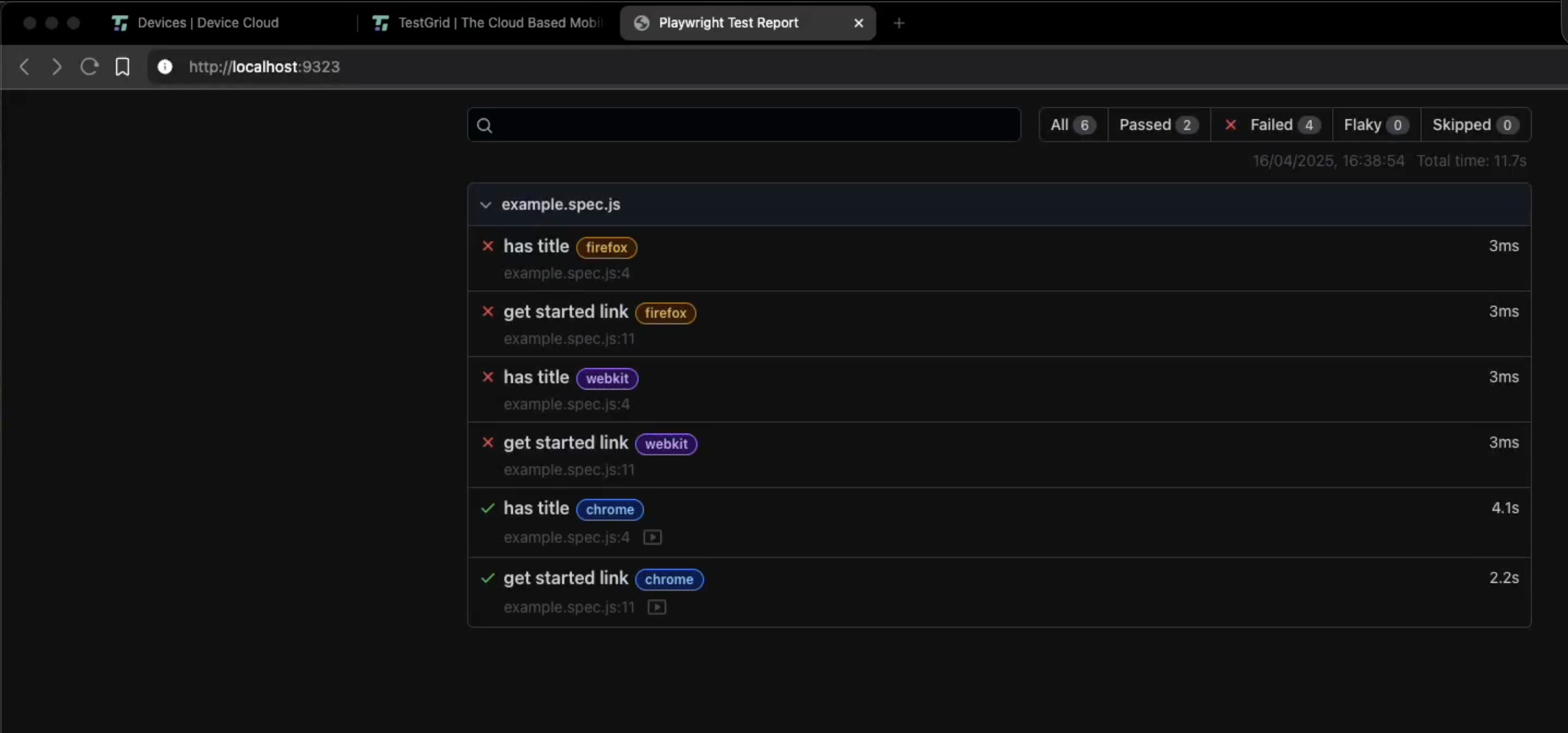The width and height of the screenshot is (1568, 733).
Task: Click red X status of firefox 'get started link'
Action: [487, 311]
